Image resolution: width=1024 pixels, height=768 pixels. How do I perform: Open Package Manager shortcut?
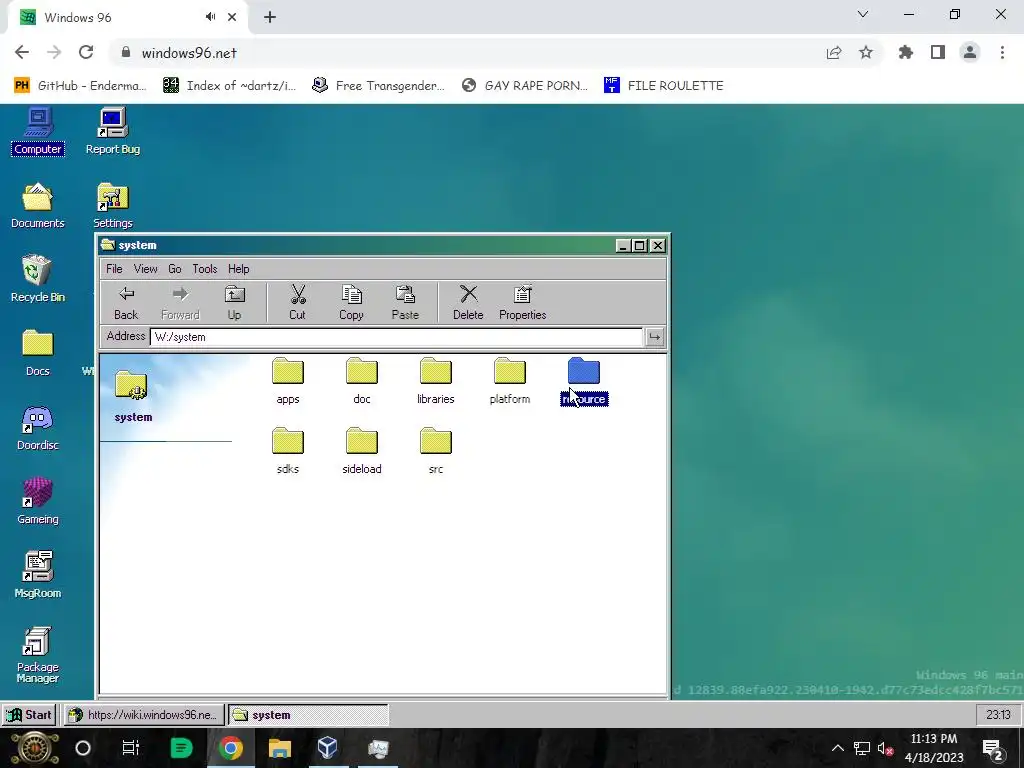pos(38,655)
